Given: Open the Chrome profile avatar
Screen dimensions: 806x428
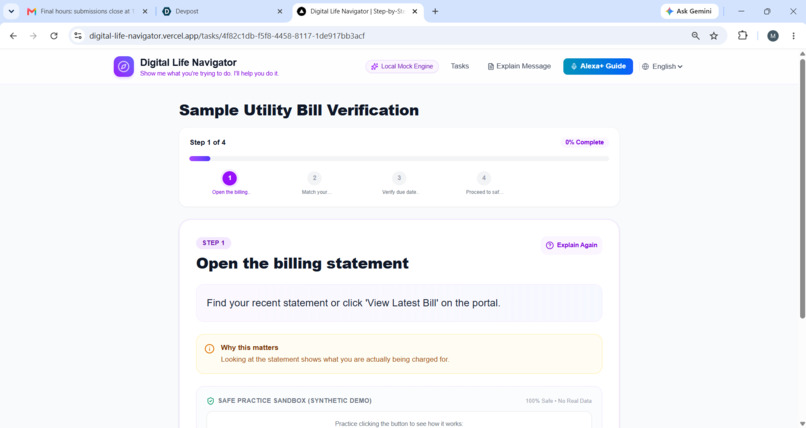Looking at the screenshot, I should pos(773,35).
